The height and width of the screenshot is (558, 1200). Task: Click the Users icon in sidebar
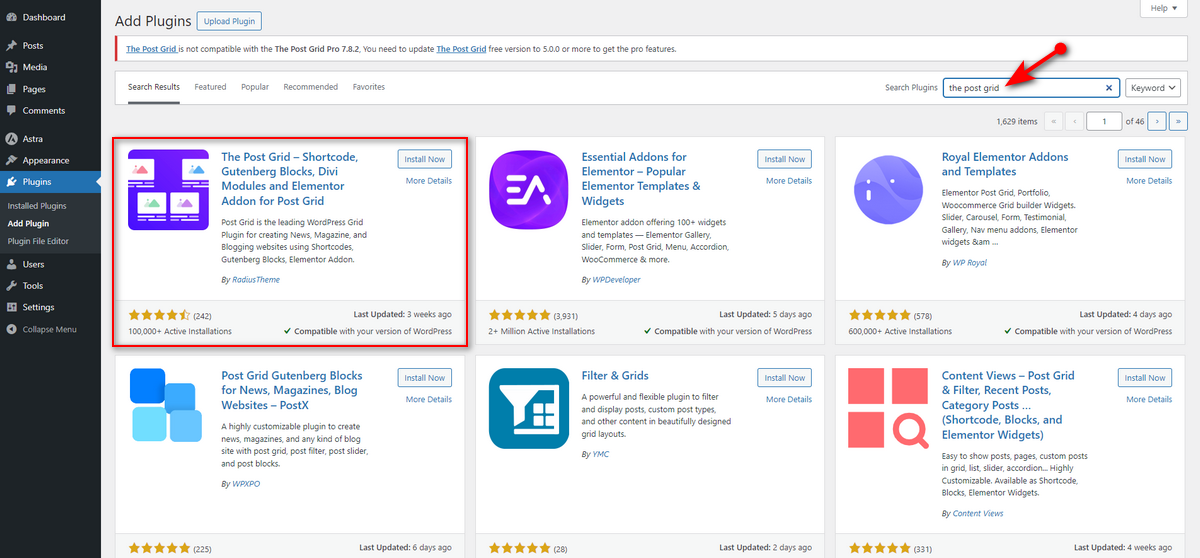11,265
